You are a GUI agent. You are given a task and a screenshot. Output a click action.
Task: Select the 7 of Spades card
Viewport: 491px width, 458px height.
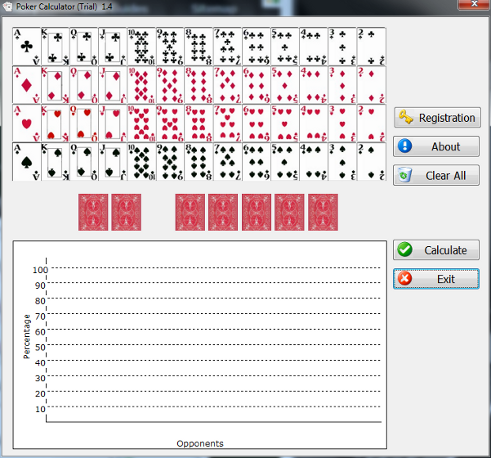tap(228, 162)
